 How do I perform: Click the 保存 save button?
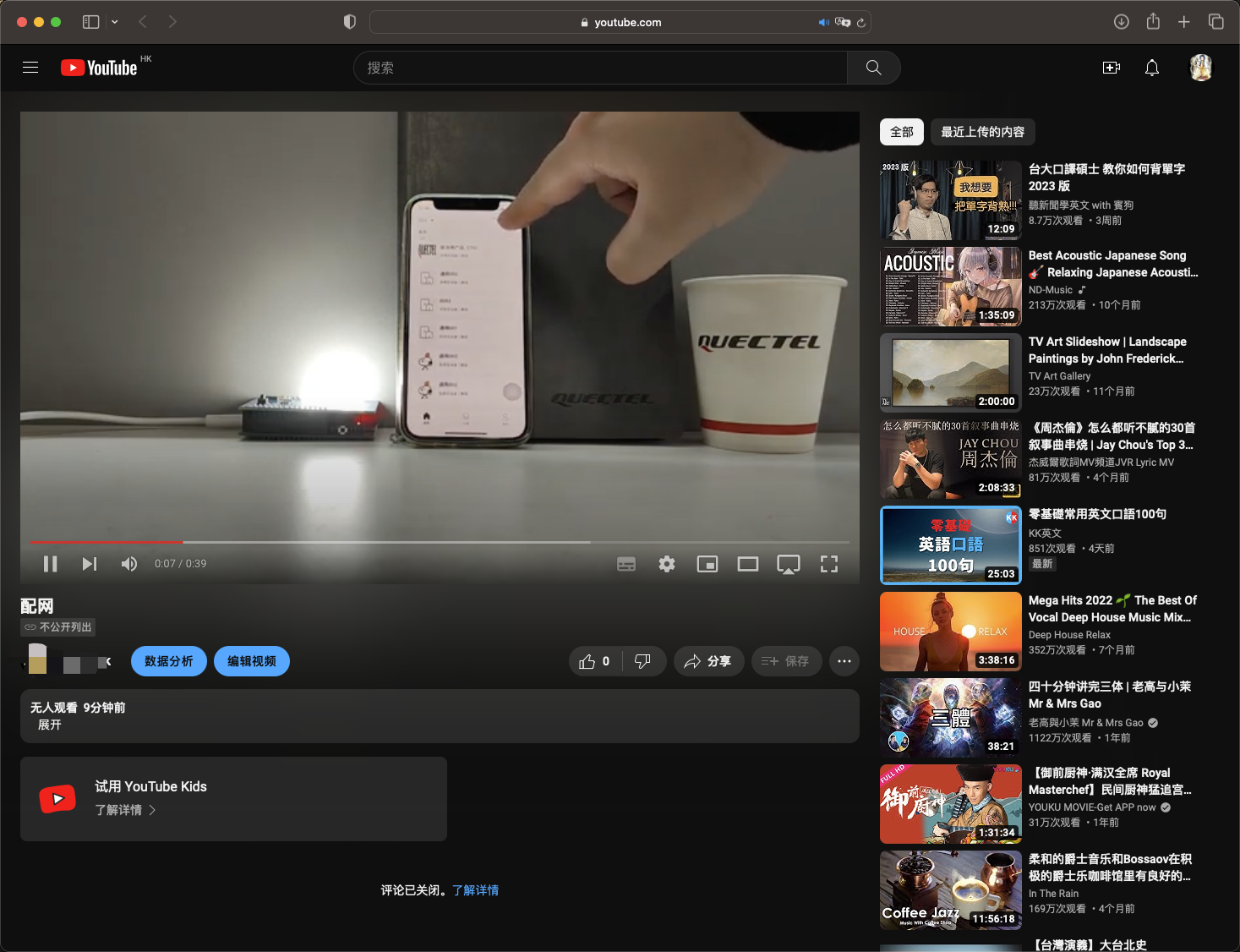786,661
